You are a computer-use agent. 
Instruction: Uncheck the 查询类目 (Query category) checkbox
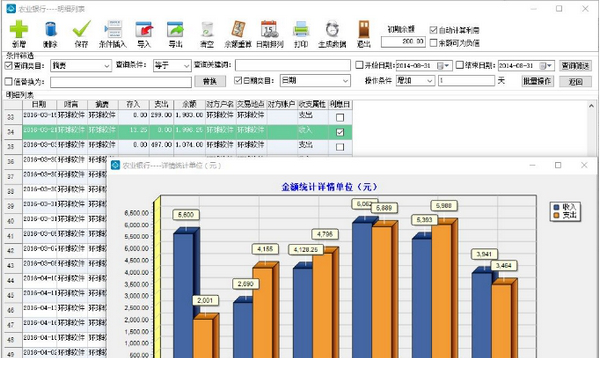click(x=8, y=65)
